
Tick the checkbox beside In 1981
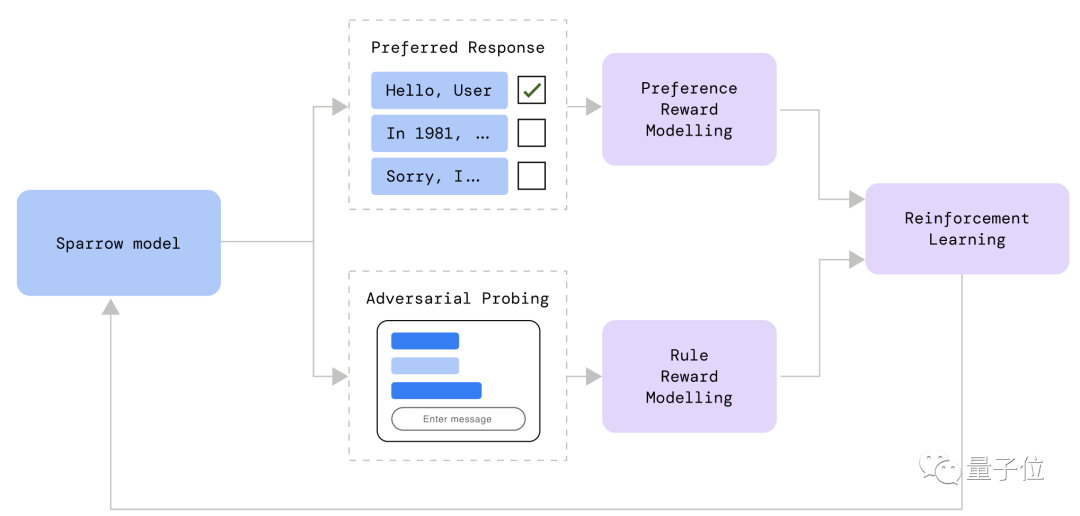point(532,133)
